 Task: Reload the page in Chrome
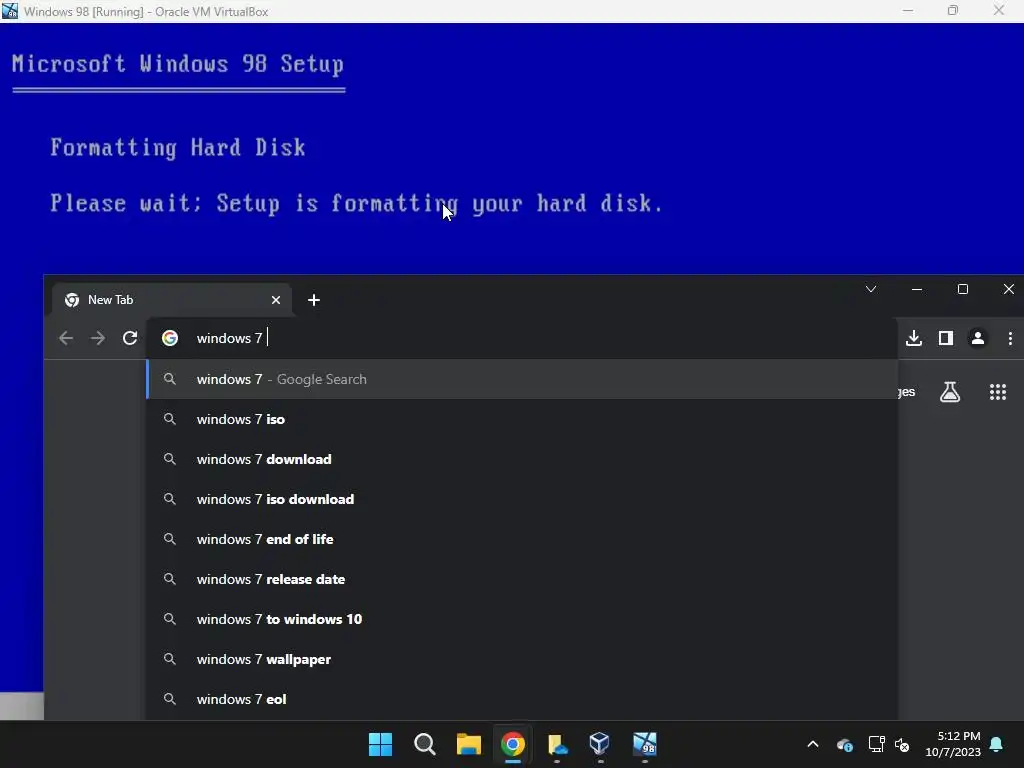point(130,338)
